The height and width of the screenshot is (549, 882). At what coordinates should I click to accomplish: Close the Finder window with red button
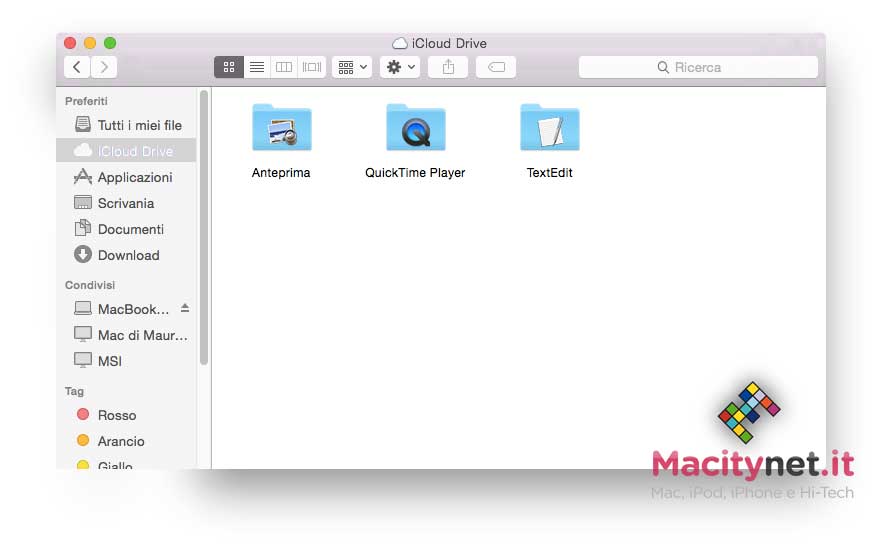point(70,43)
